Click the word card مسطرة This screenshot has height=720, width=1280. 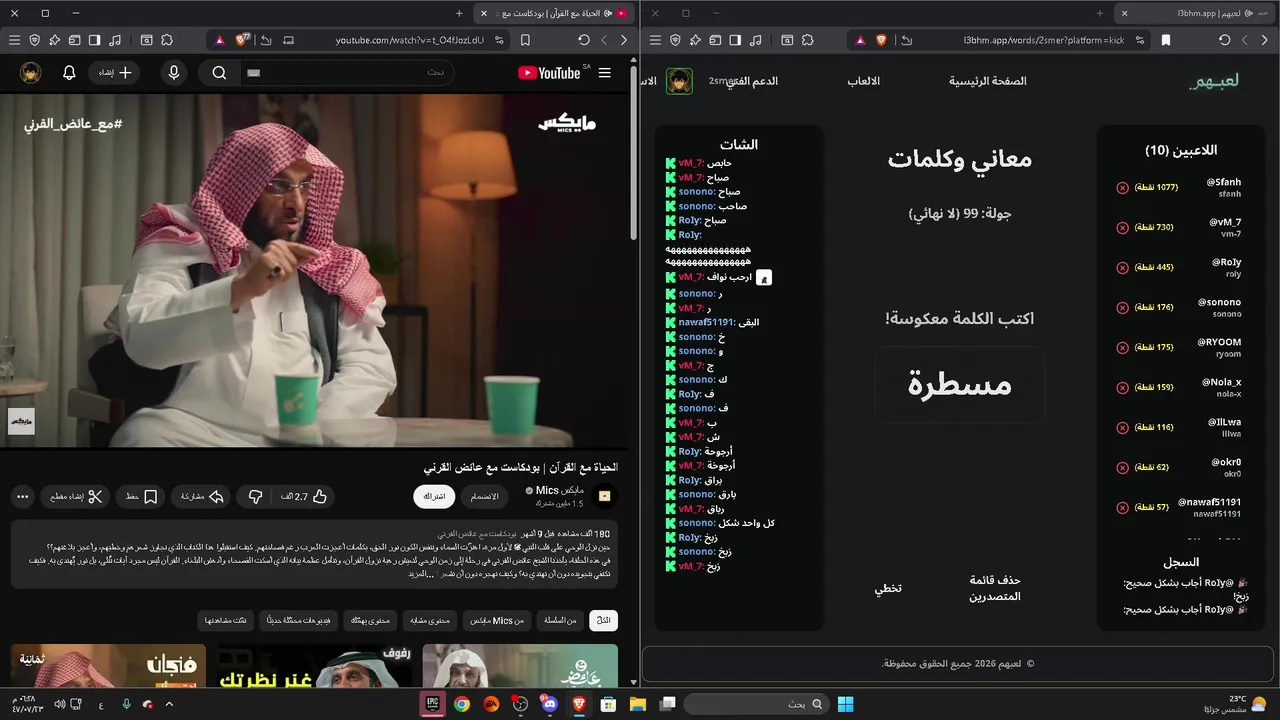tap(960, 385)
